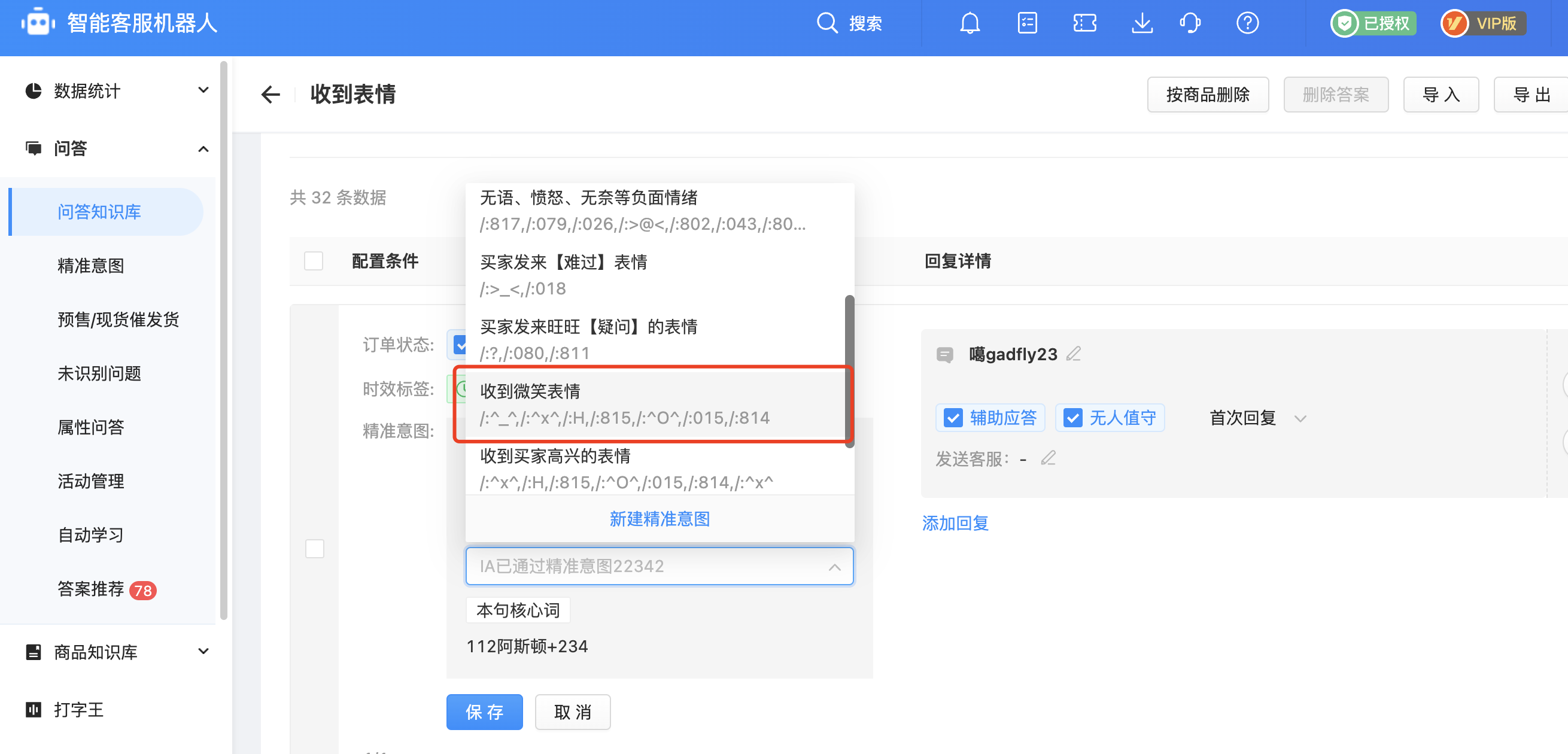Select option 买家发来旺旺【疑问】的表情

[x=655, y=339]
